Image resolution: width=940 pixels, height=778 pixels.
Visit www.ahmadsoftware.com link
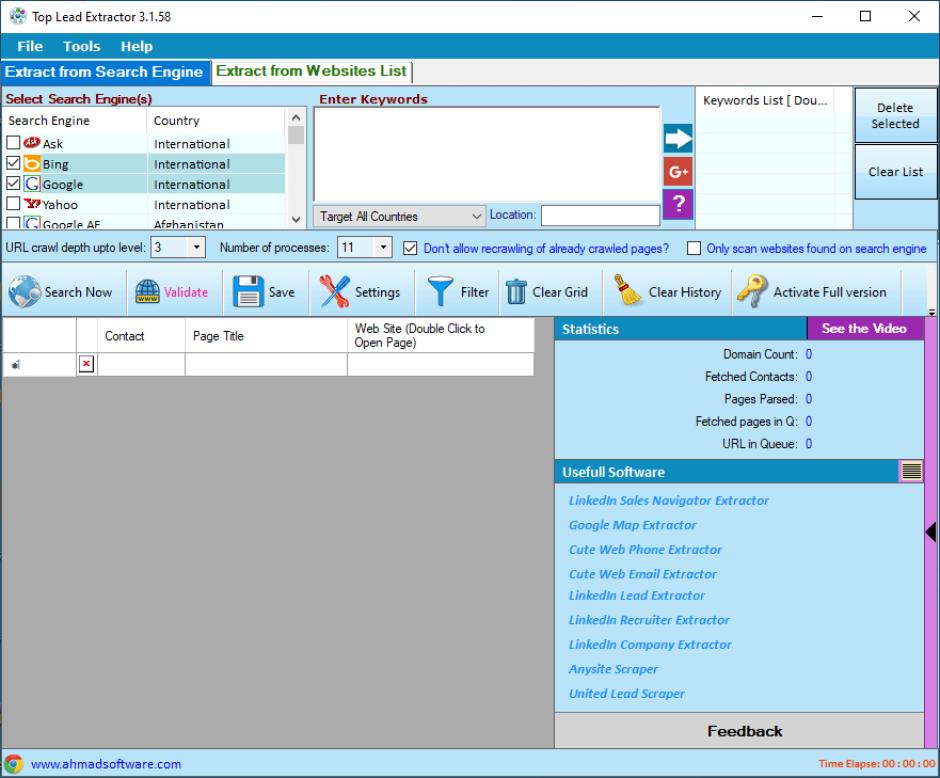[x=106, y=764]
